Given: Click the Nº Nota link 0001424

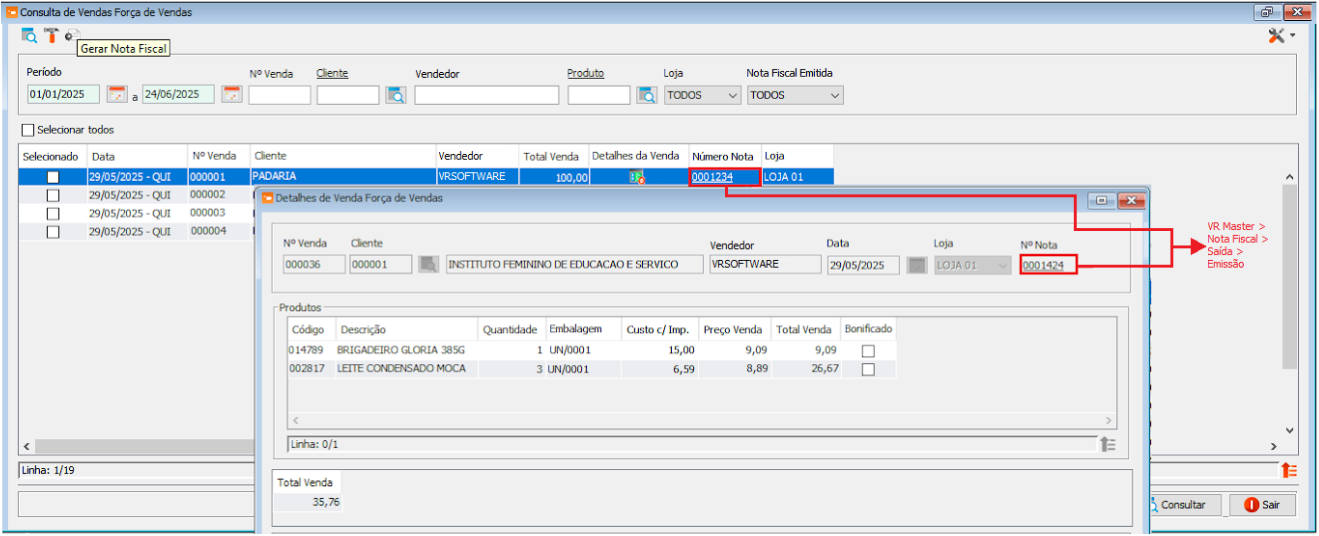Looking at the screenshot, I should click(1043, 266).
